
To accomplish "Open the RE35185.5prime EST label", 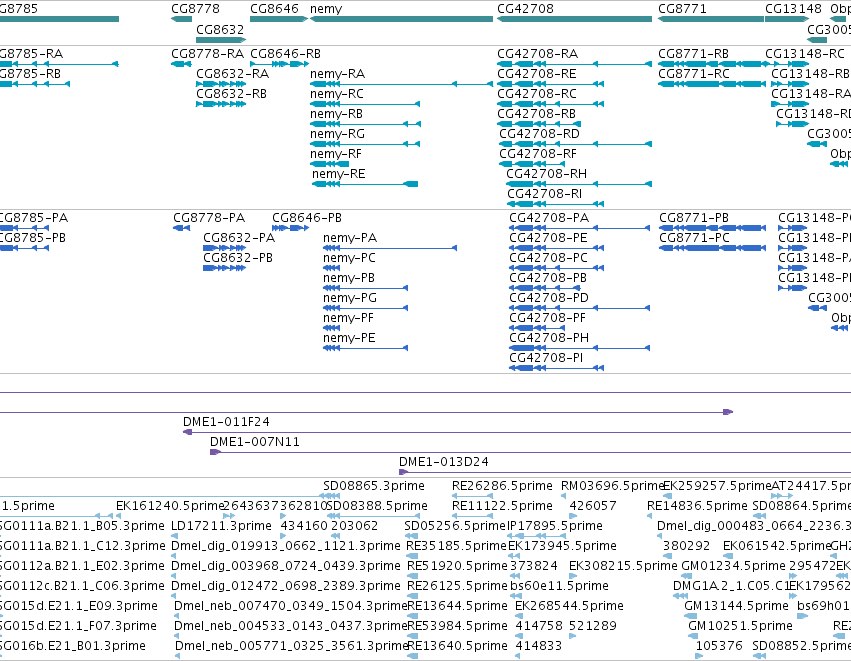I will tap(456, 546).
